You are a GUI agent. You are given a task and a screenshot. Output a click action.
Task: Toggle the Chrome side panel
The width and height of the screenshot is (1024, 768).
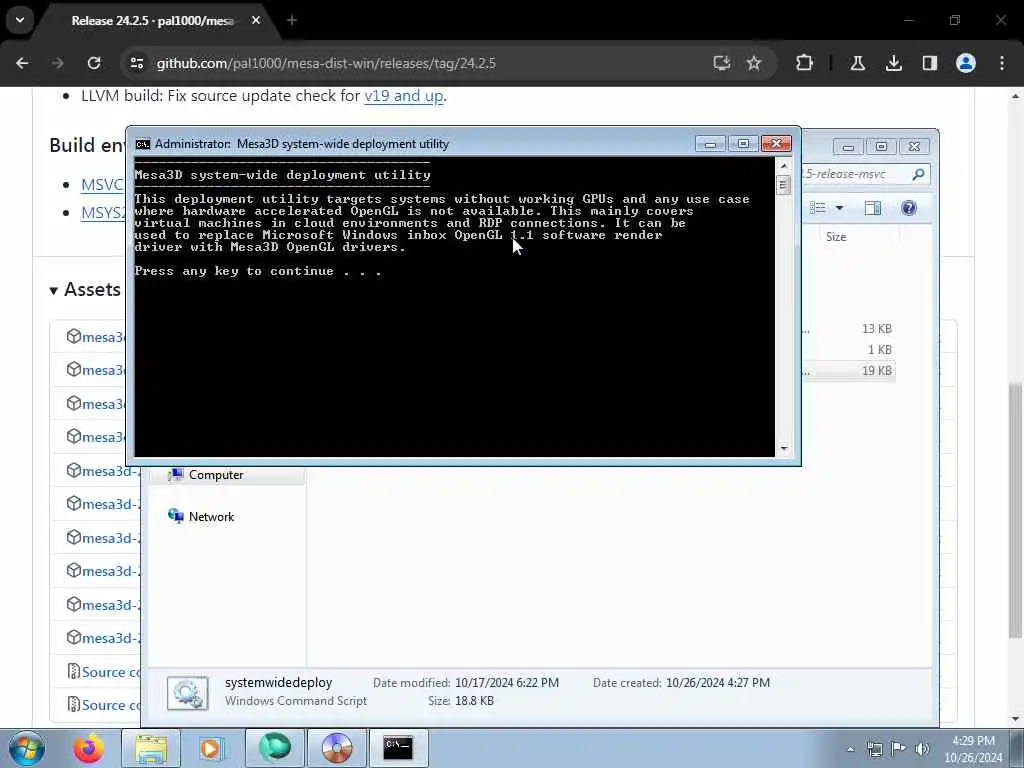930,63
